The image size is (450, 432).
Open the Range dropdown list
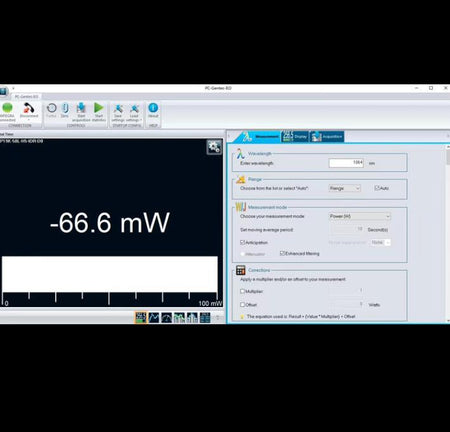click(345, 188)
